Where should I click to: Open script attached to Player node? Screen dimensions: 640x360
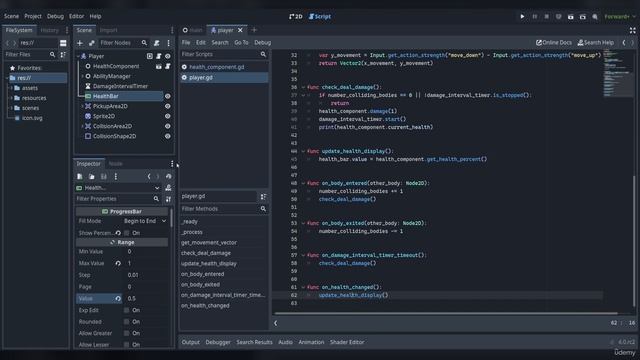click(159, 56)
